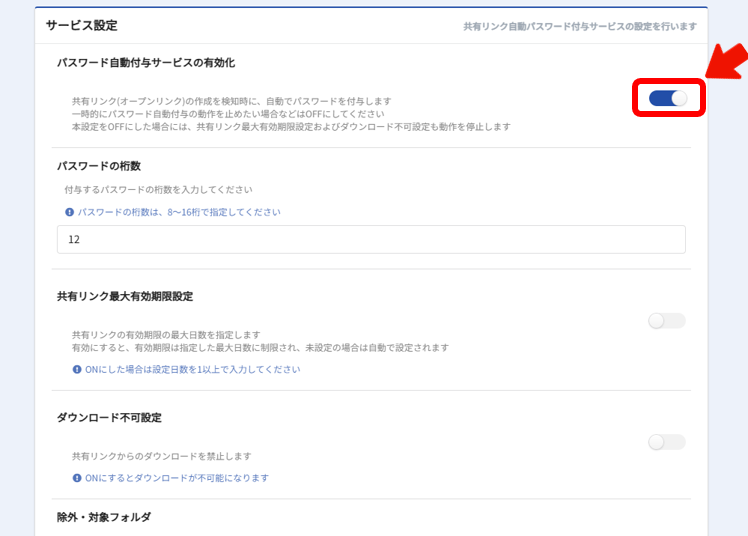Screen dimensions: 748x536
Task: Click text 共有リンクの有効期限の最大日数を指定します
Action: tap(166, 335)
